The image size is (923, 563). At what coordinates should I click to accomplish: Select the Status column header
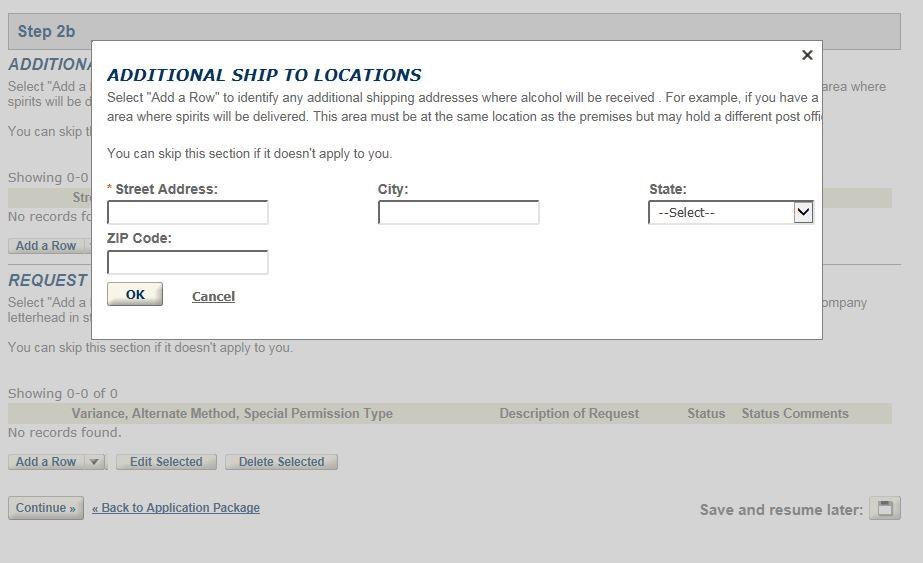(706, 414)
